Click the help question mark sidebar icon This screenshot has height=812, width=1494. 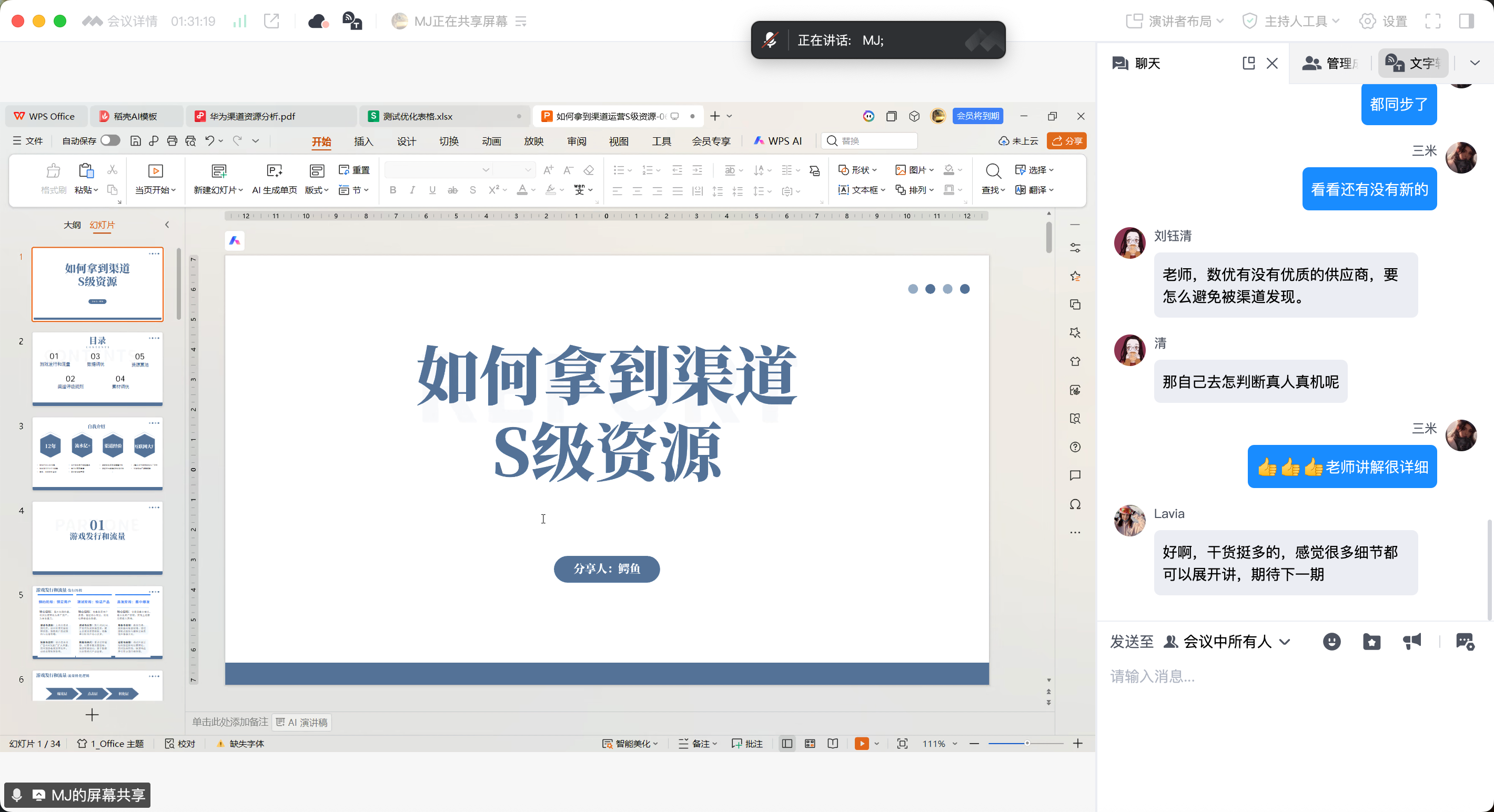click(1075, 447)
